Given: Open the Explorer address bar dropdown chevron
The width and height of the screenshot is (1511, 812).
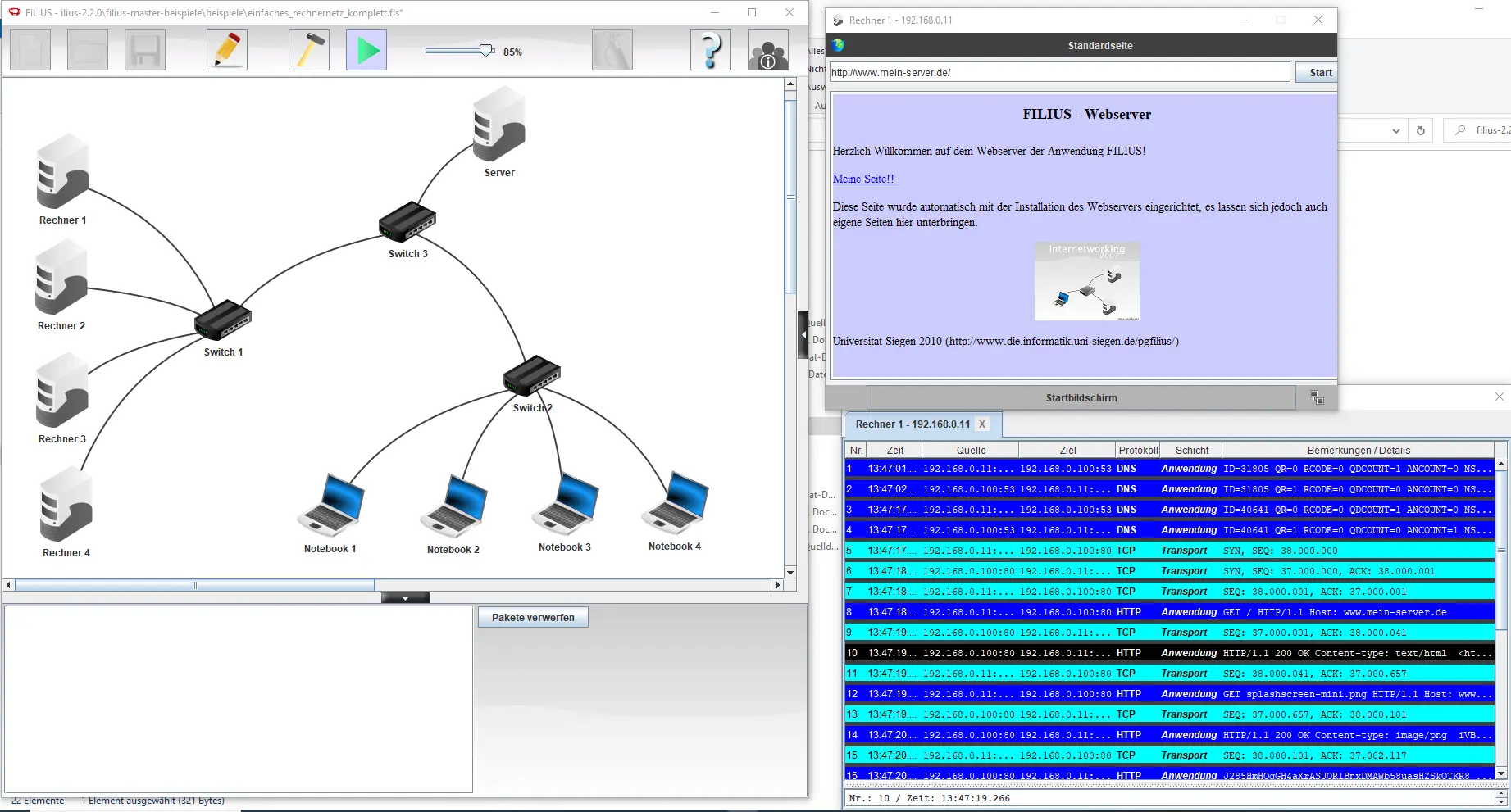Looking at the screenshot, I should point(1395,131).
